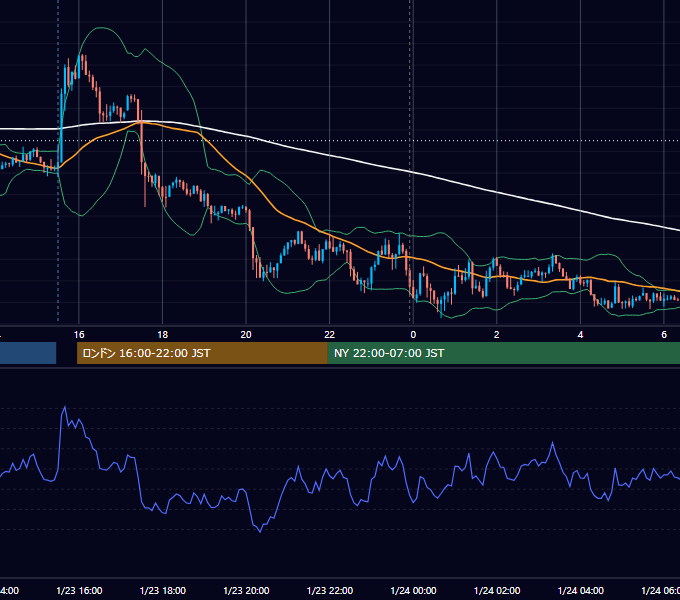Select the unlabeled blue session bar before London

click(x=28, y=353)
